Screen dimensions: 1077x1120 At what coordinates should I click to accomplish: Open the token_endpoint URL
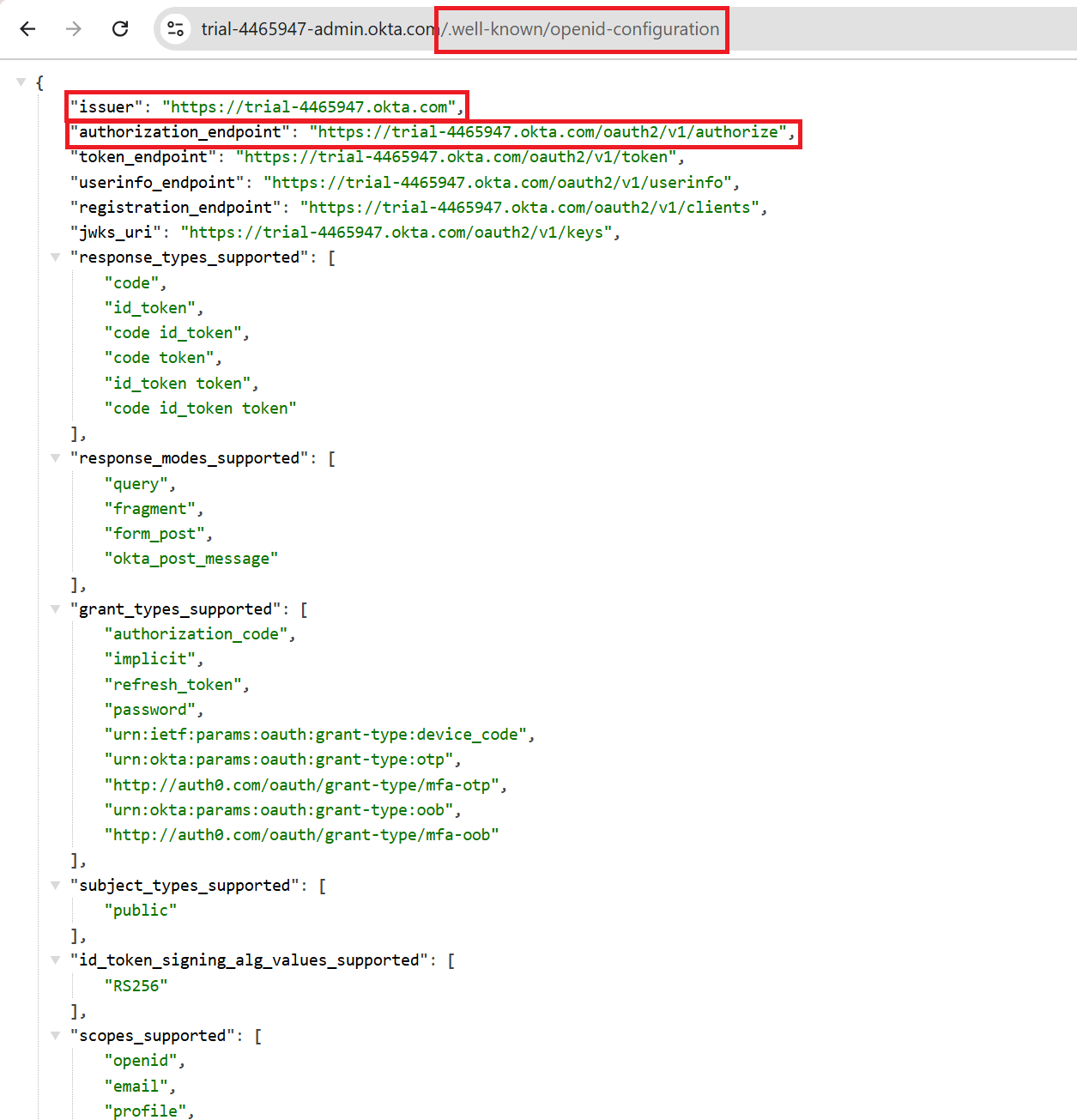(457, 157)
